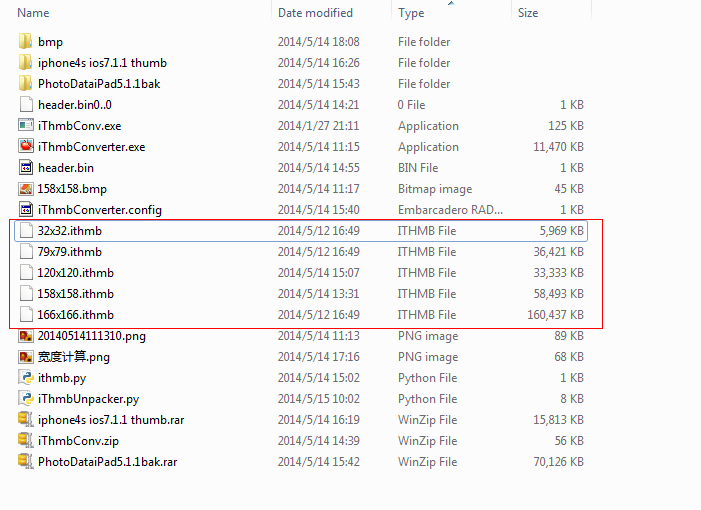
Task: Select the '宽度计算.png' file name
Action: (x=74, y=357)
